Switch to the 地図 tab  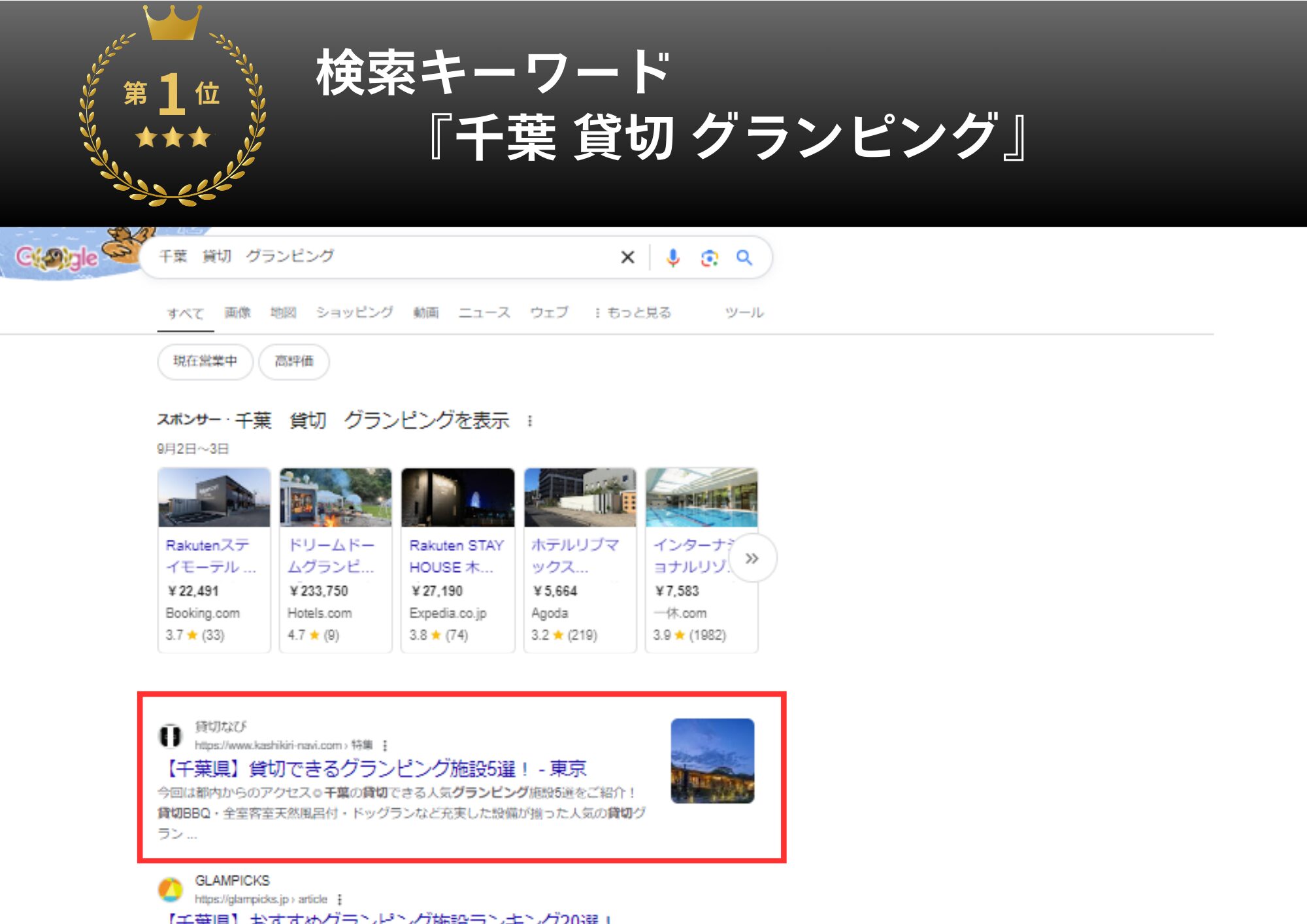283,313
